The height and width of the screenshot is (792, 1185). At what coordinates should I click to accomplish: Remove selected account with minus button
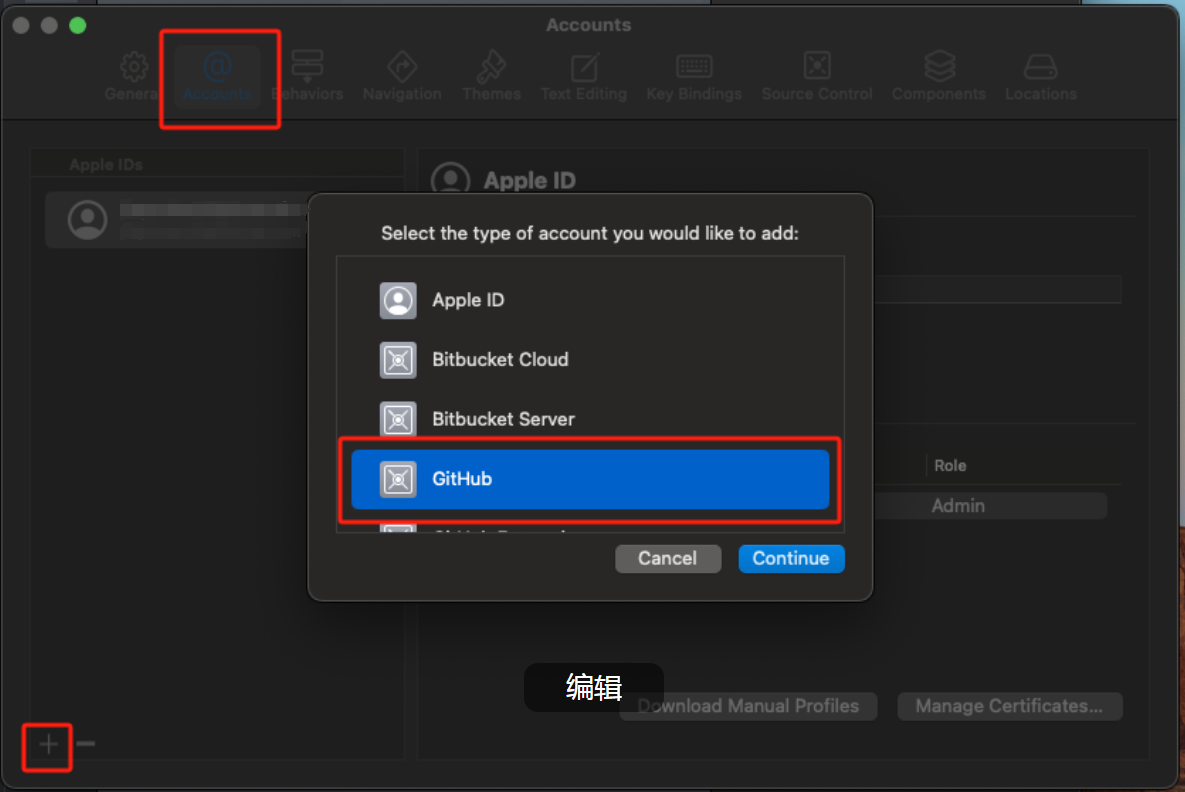click(x=86, y=744)
